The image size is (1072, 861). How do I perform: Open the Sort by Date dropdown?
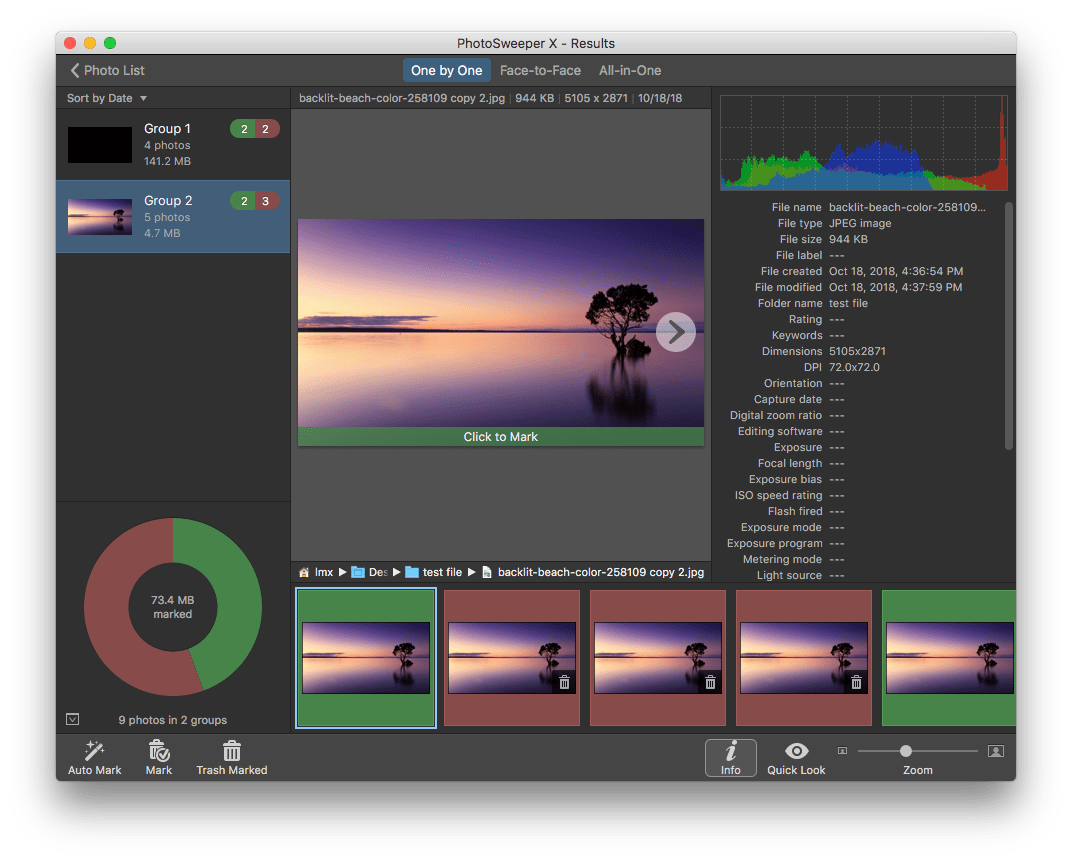coord(107,98)
